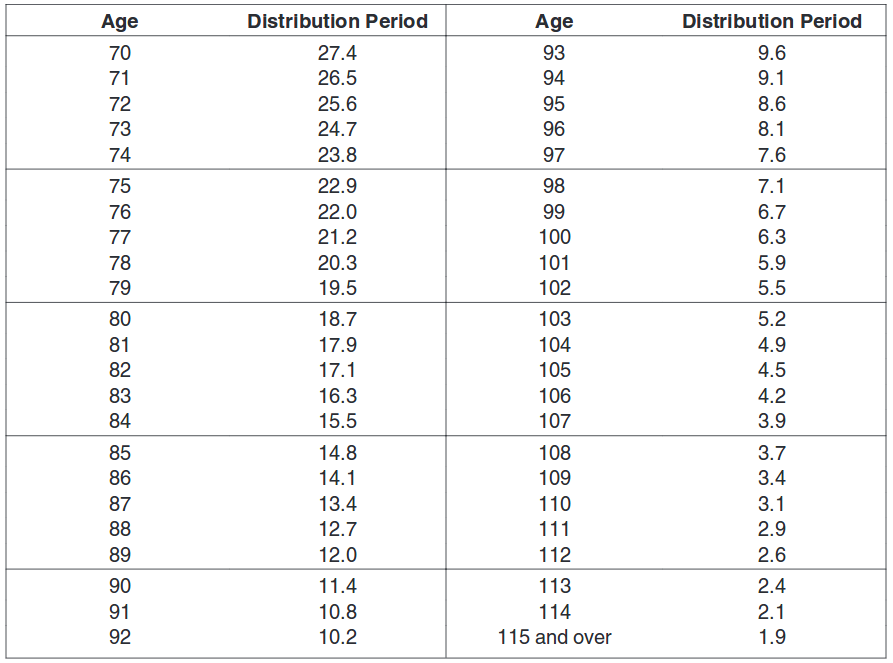Click the '115 and over' age cell
Image resolution: width=893 pixels, height=663 pixels.
[555, 636]
